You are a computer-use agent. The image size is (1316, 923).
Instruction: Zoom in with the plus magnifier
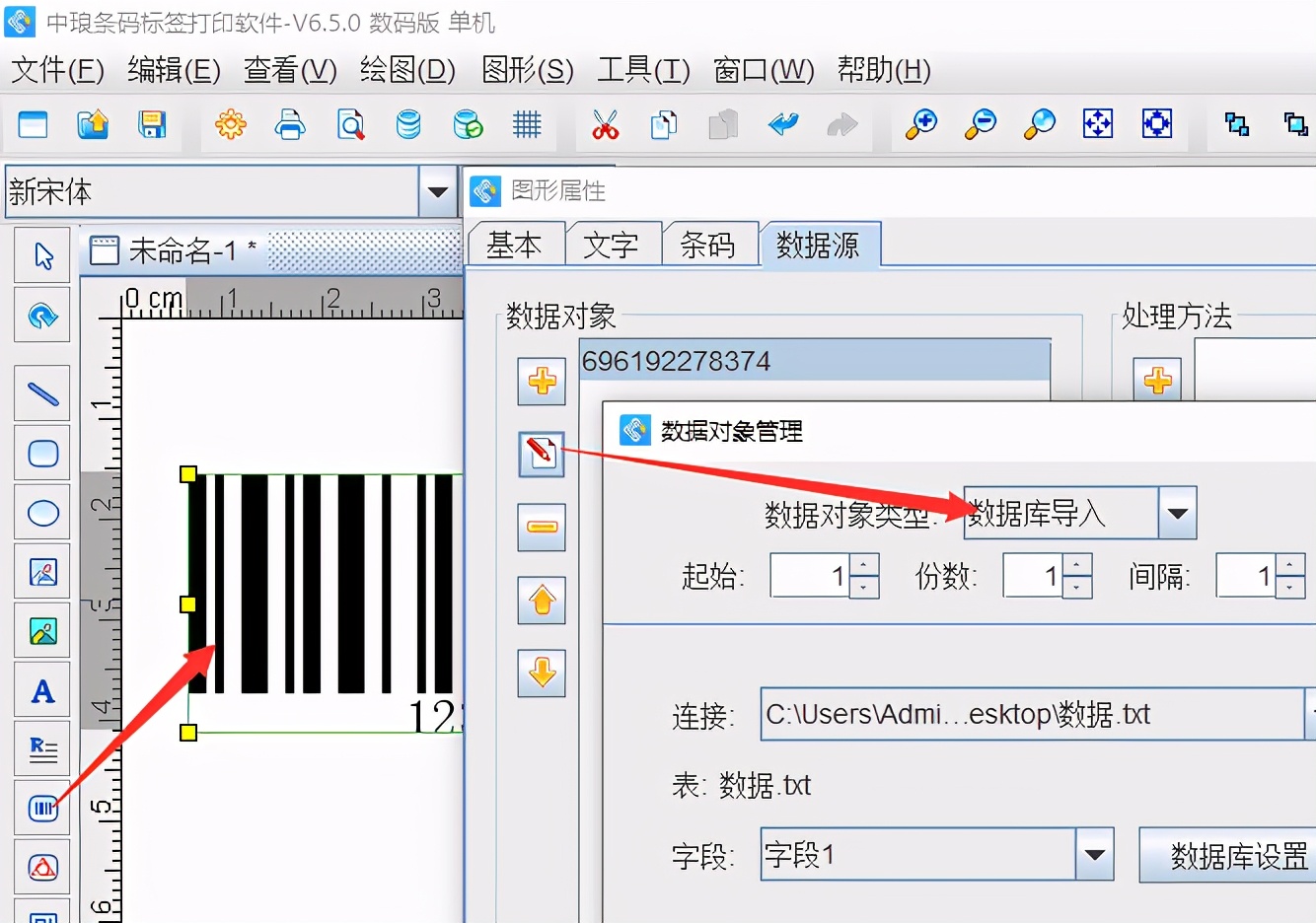(921, 124)
